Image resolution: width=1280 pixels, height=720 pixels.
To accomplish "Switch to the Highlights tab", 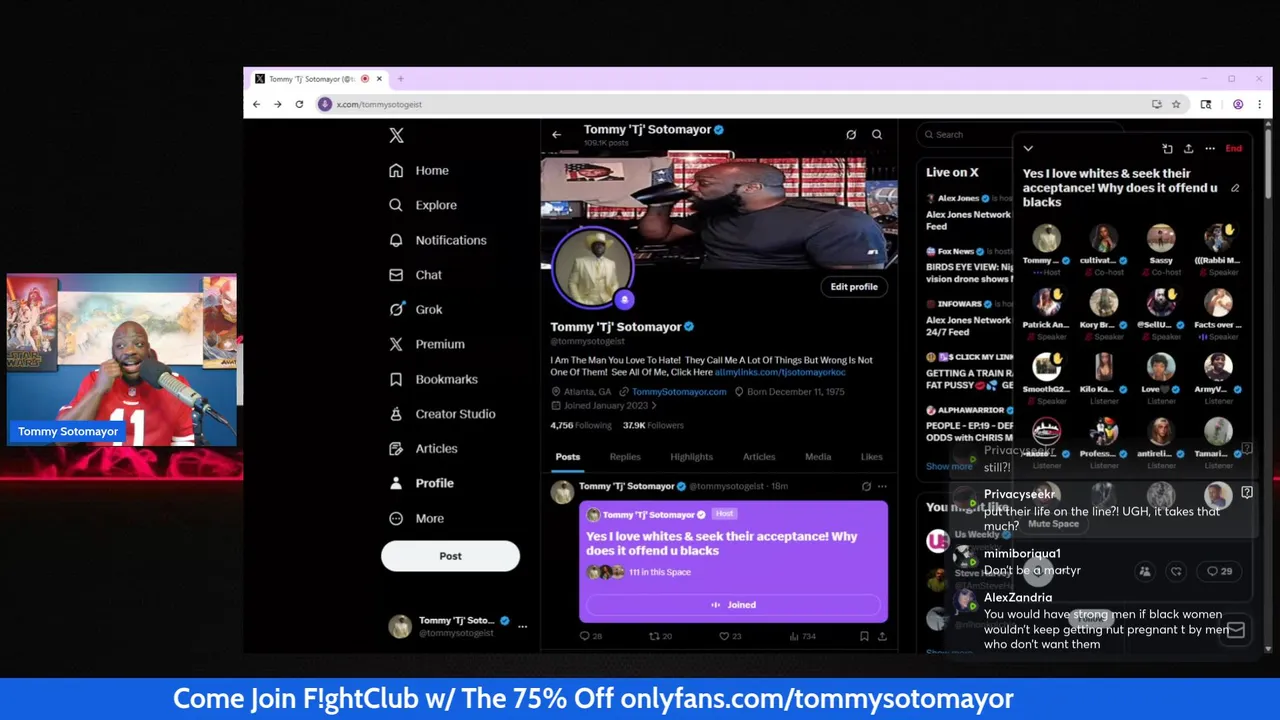I will point(692,457).
